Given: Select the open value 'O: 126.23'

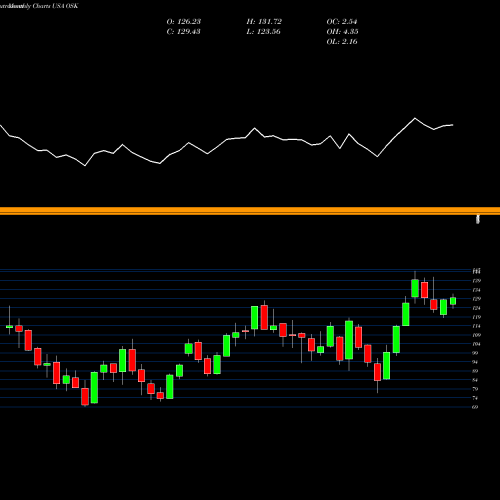Looking at the screenshot, I should coord(184,22).
